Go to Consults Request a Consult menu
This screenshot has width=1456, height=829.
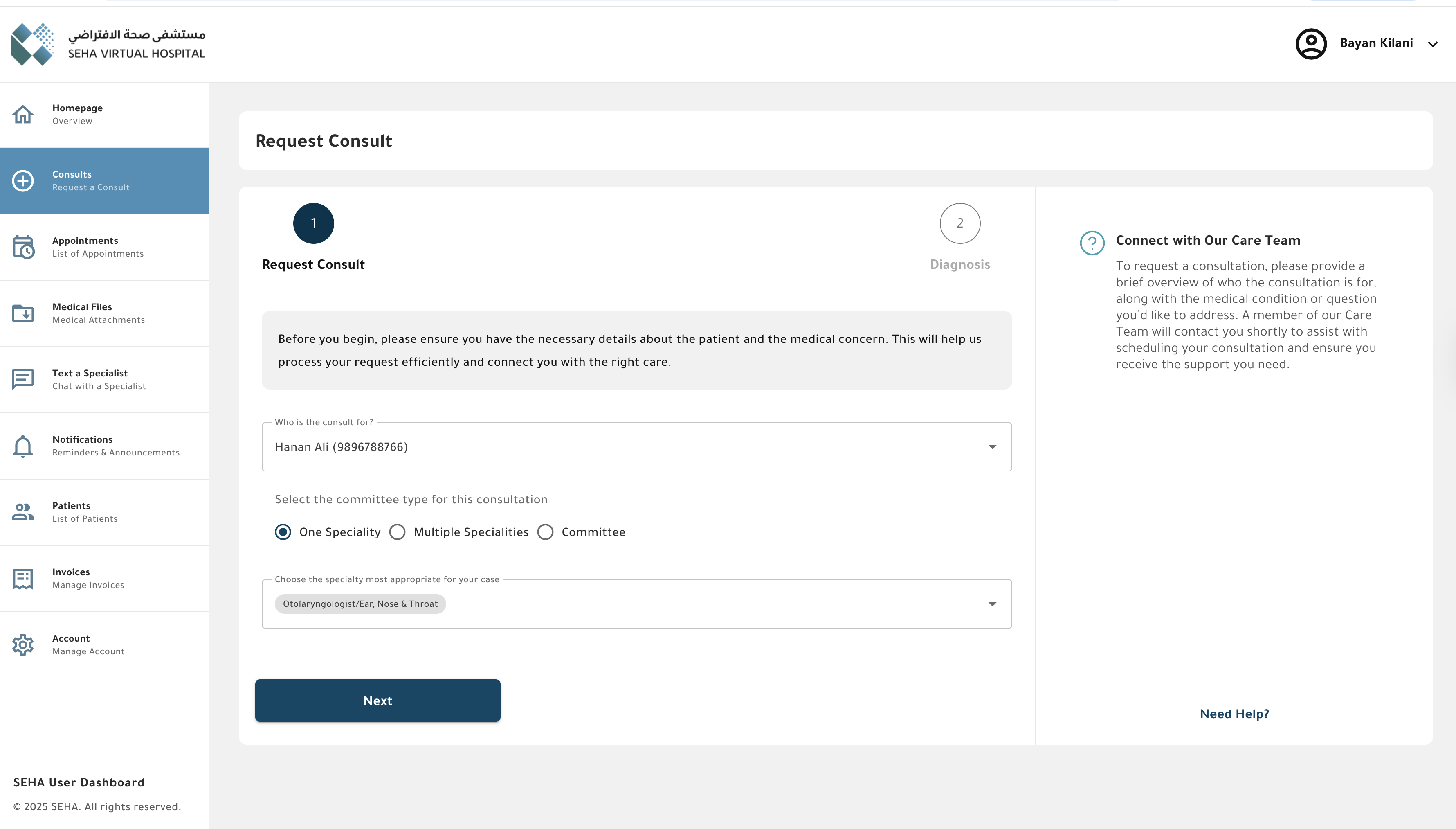point(105,180)
